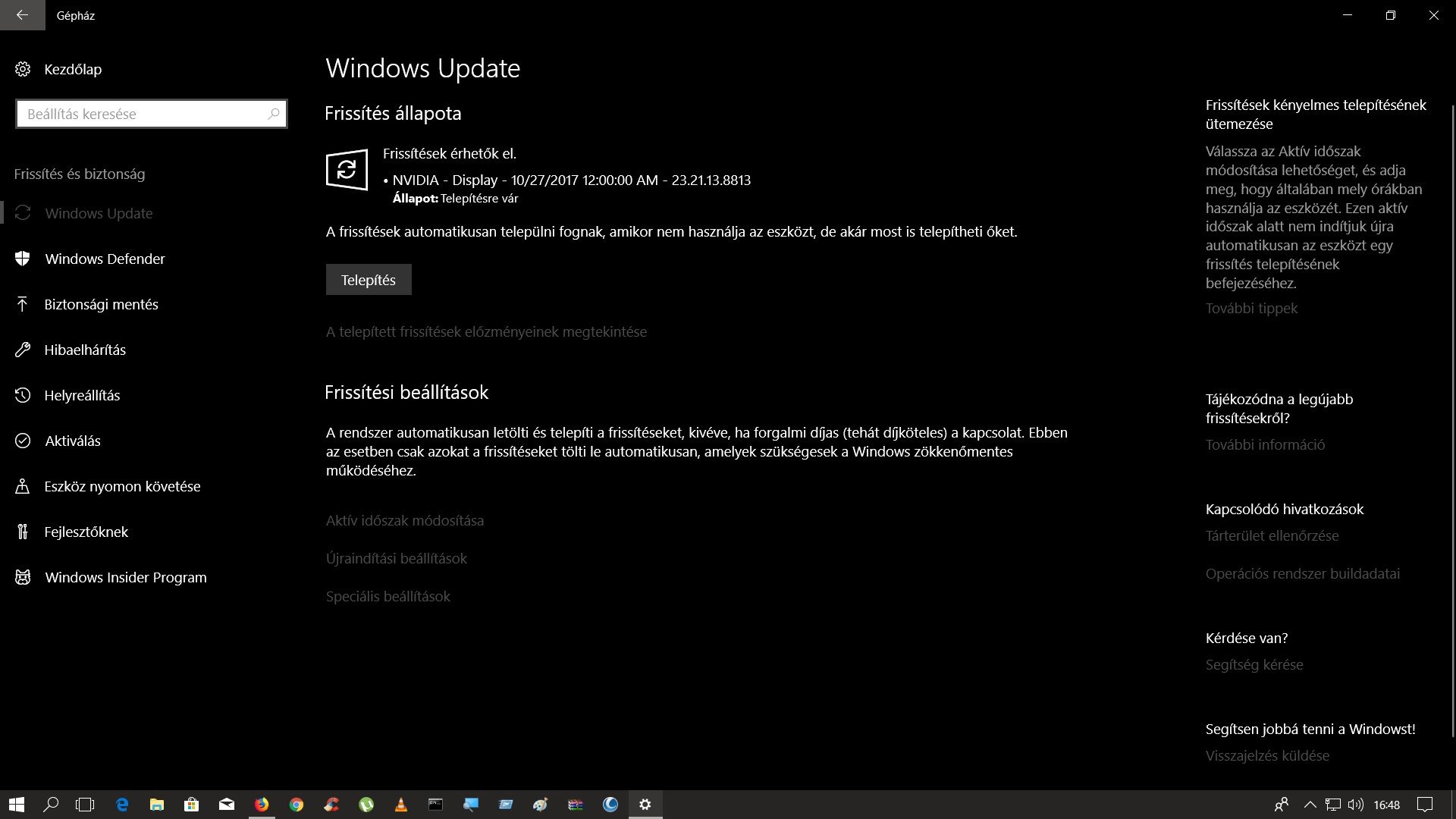Open Aktív időszak módosítása link
This screenshot has width=1456, height=819.
tap(405, 520)
